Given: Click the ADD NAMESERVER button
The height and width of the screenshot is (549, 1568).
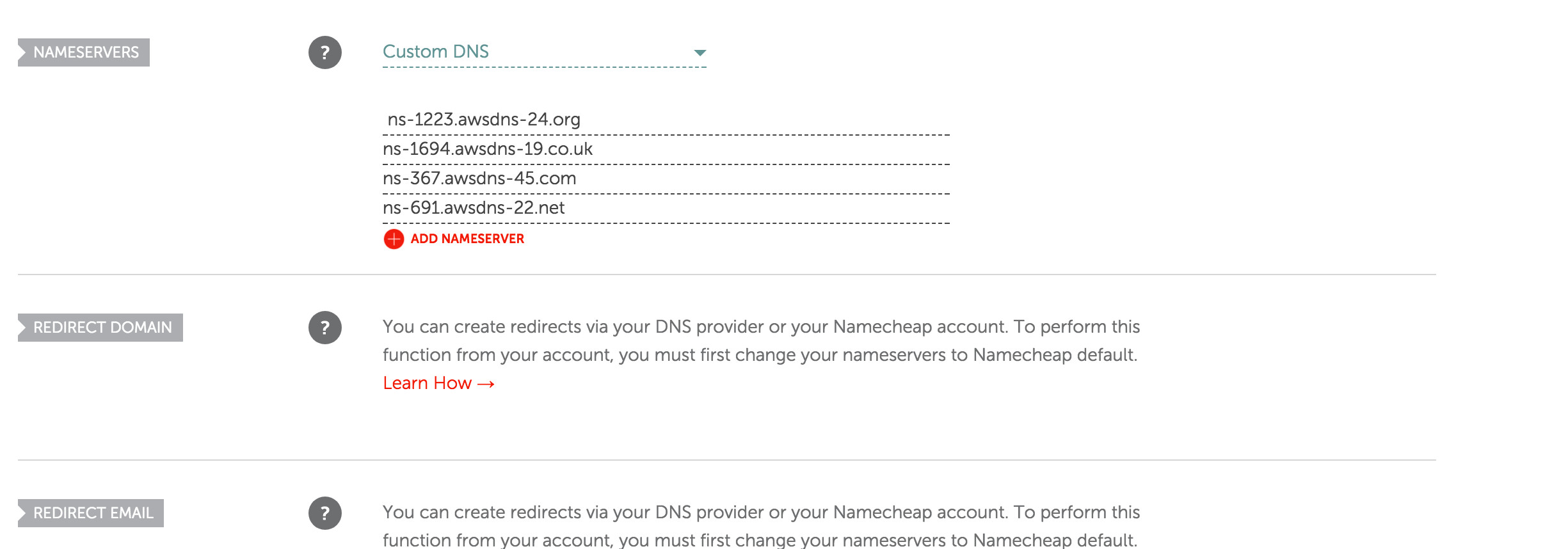Looking at the screenshot, I should tap(468, 239).
